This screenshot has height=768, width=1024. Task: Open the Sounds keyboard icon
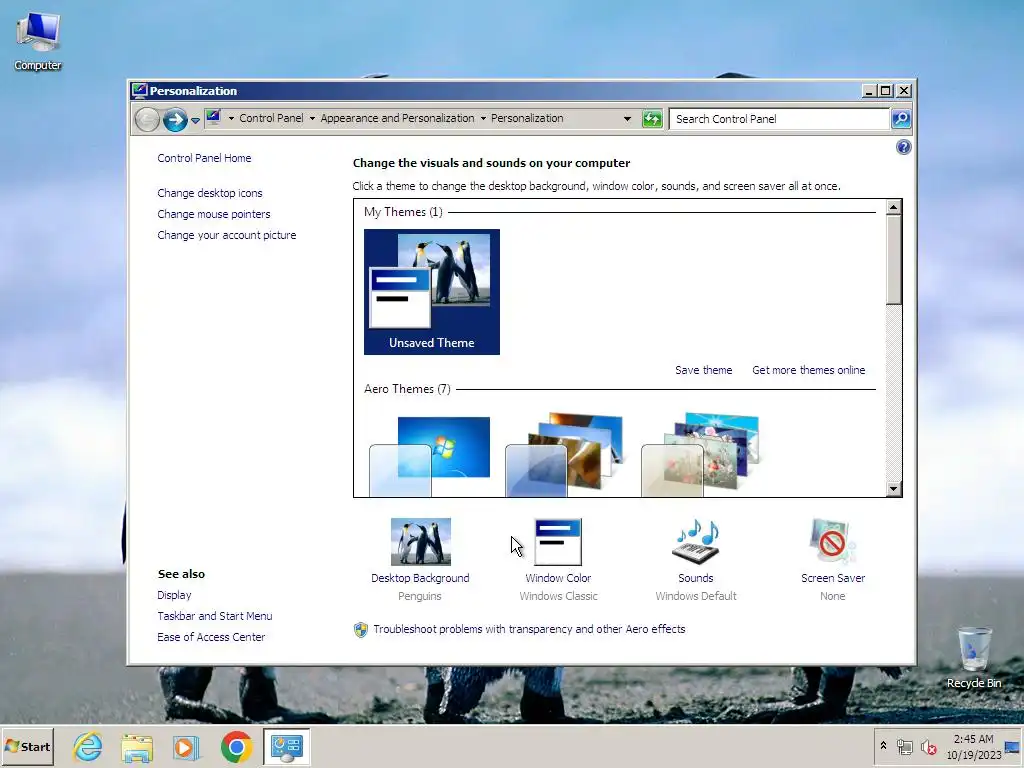click(x=696, y=541)
